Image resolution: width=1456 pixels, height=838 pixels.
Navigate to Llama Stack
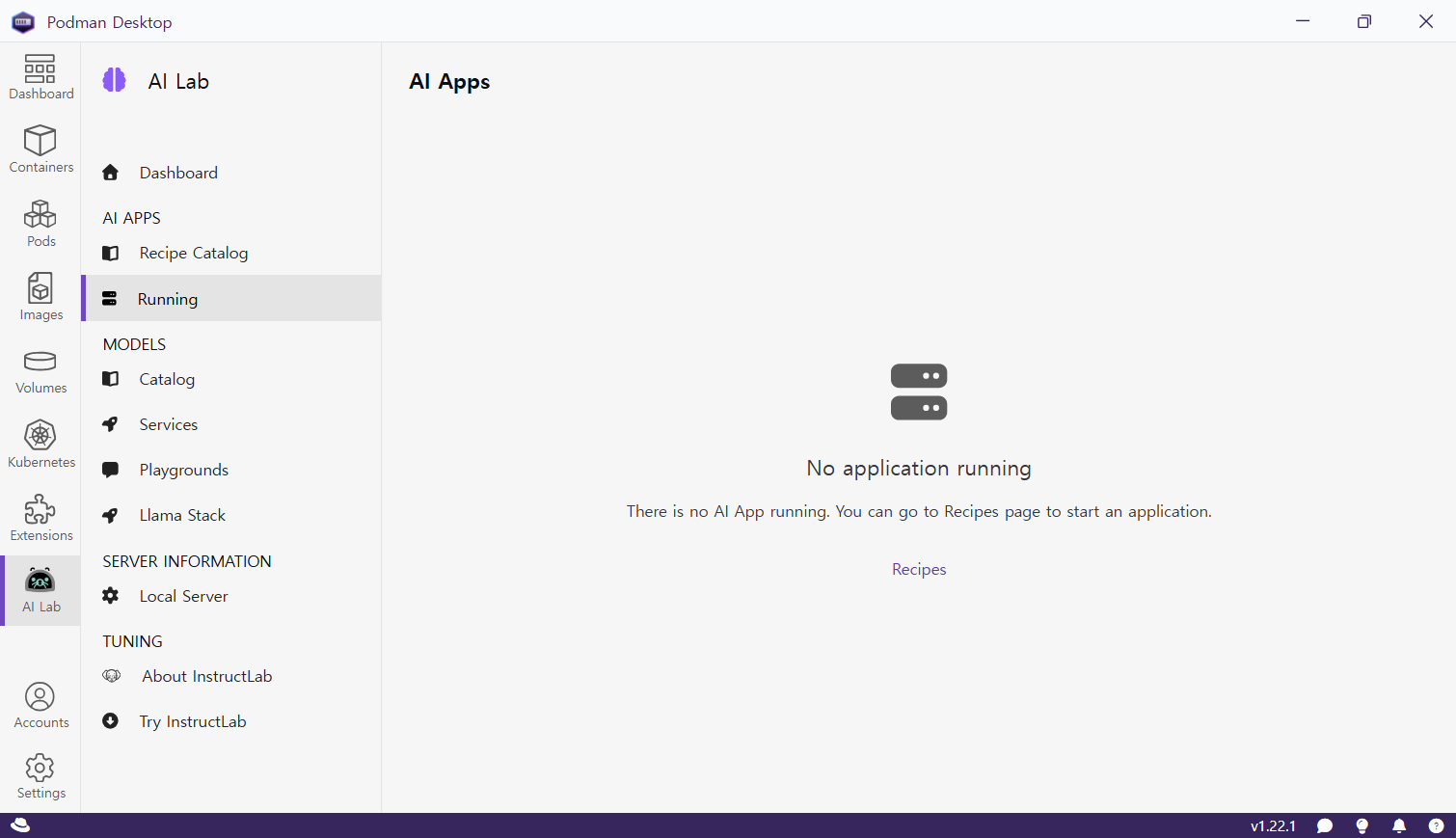(x=181, y=516)
